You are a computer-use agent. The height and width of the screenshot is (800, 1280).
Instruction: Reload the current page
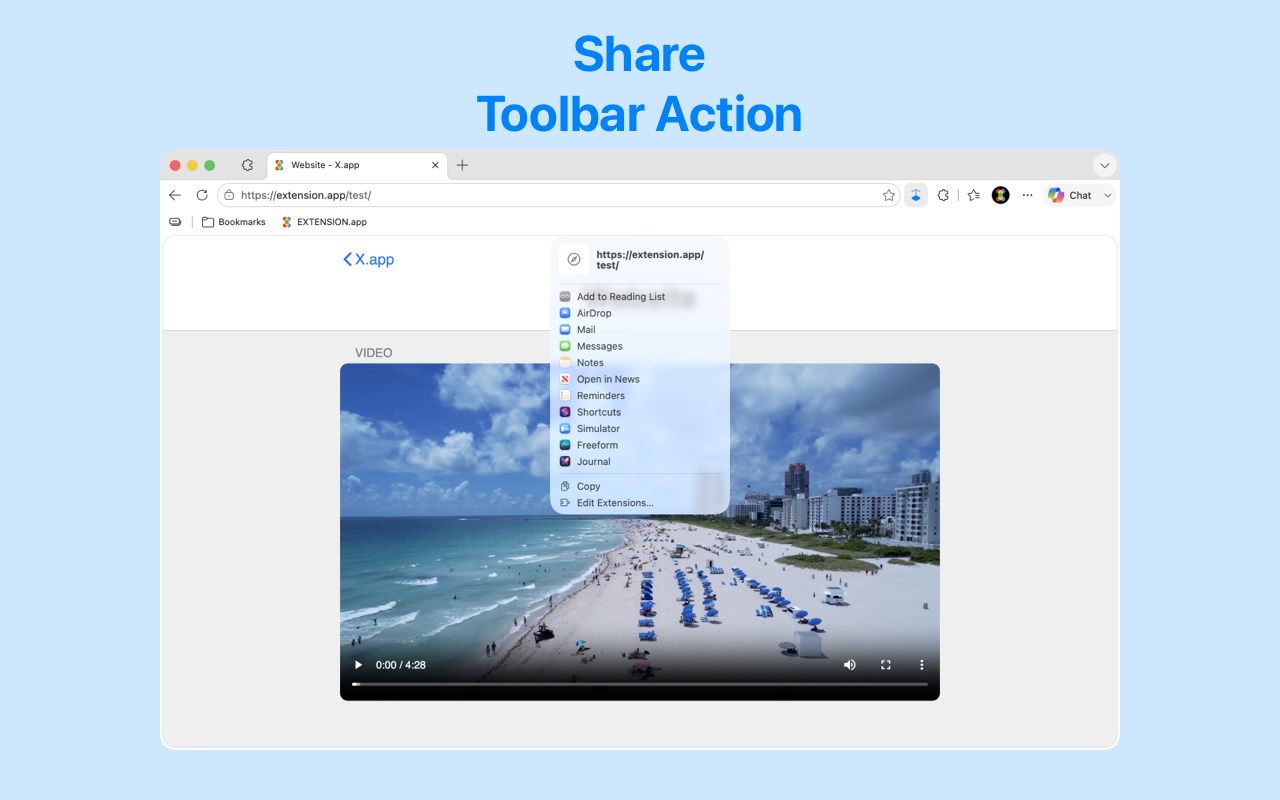(202, 195)
